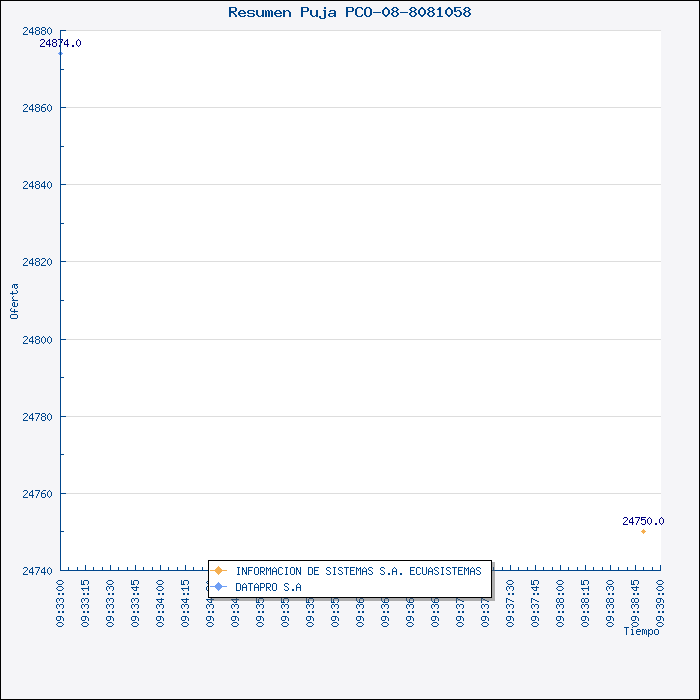Select the 24874.0 data label

[x=61, y=43]
